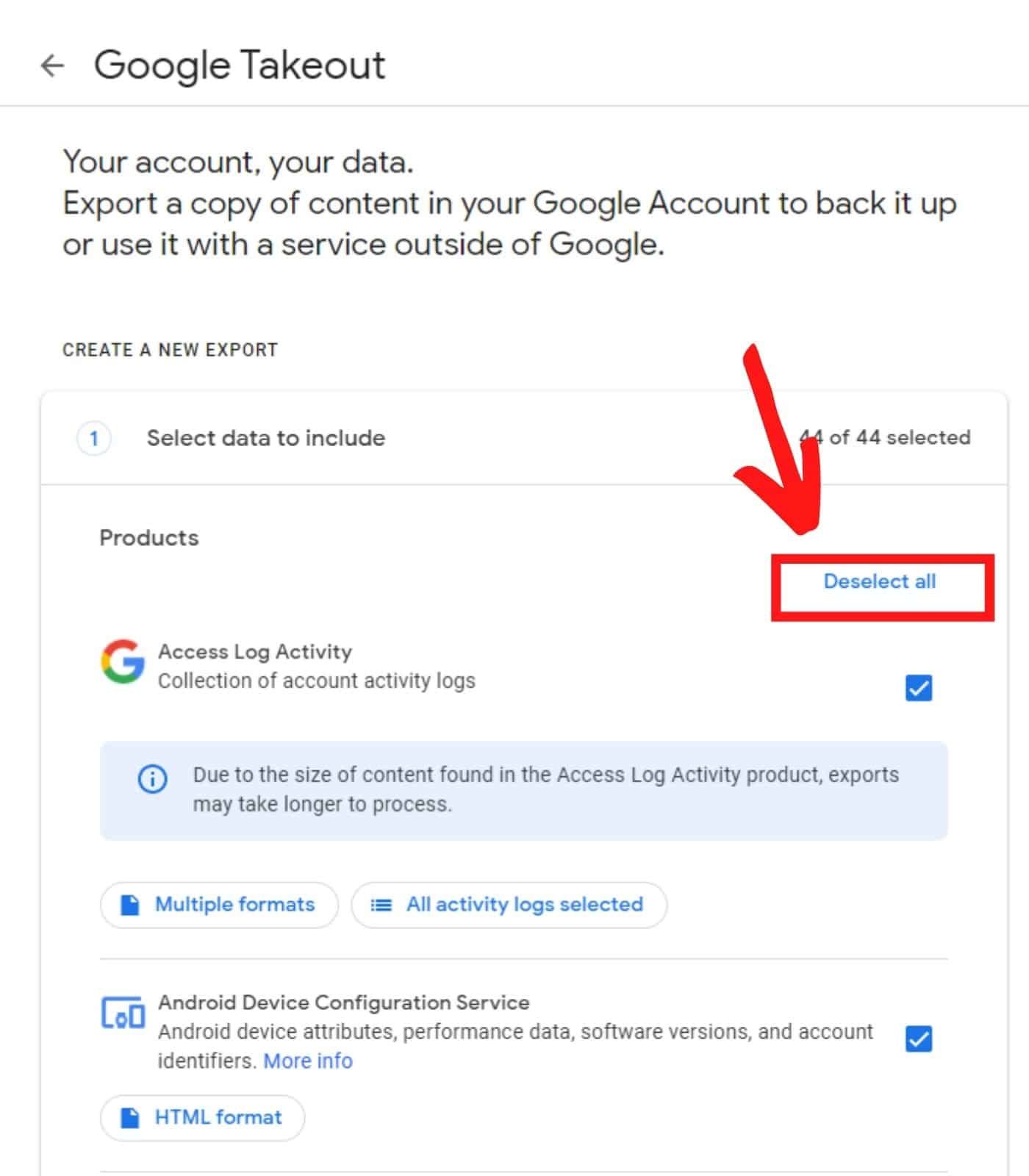Click the file icon in HTML format button
Image resolution: width=1029 pixels, height=1176 pixels.
[130, 1118]
